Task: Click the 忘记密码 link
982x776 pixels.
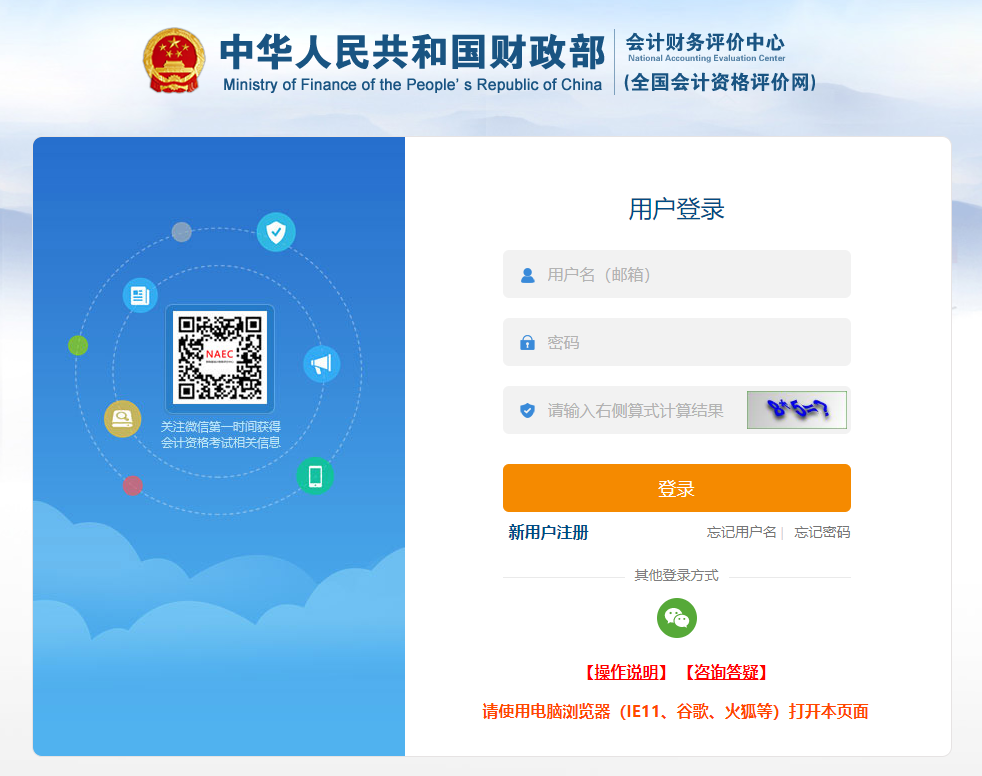Action: click(x=822, y=532)
